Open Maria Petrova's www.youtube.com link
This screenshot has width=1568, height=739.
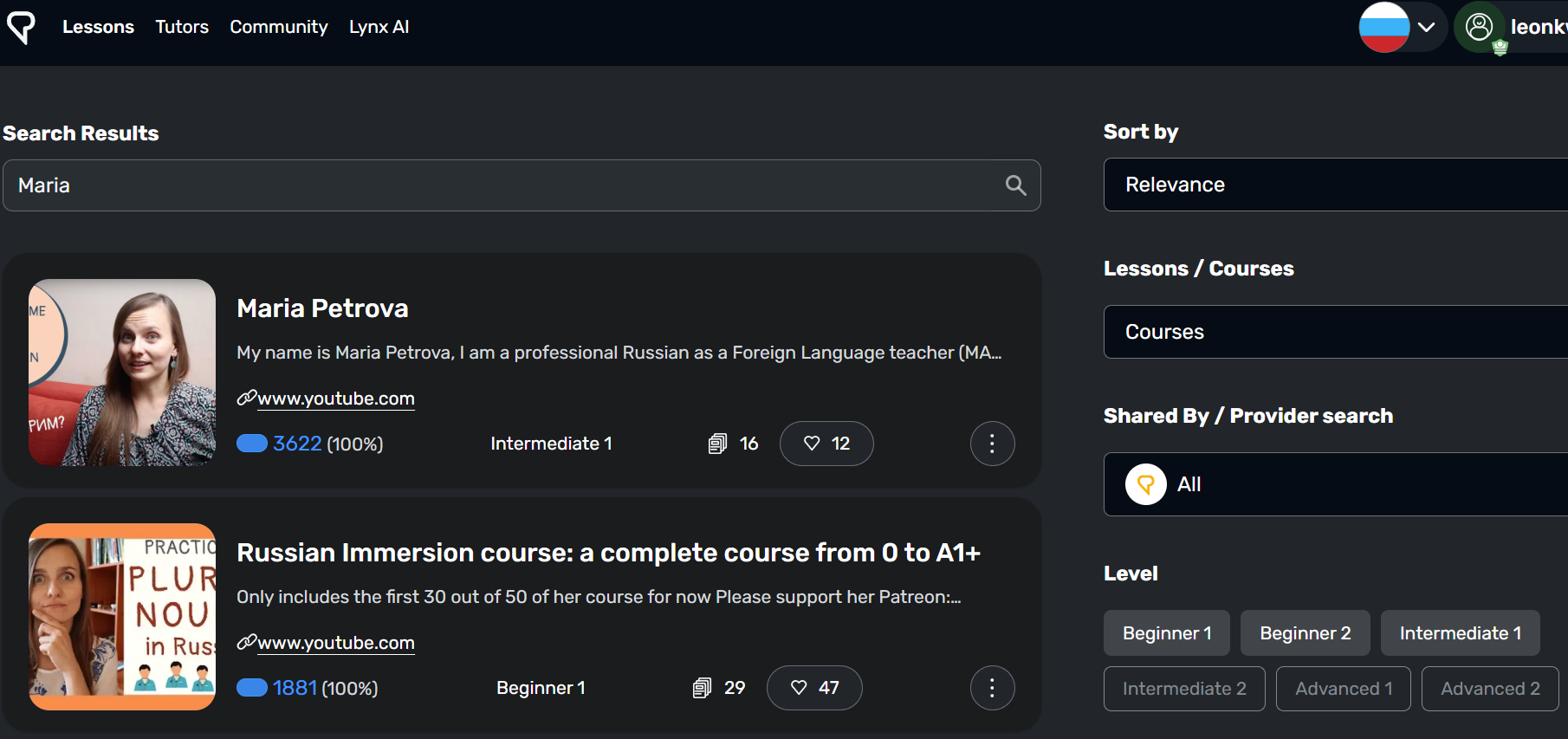pos(335,399)
